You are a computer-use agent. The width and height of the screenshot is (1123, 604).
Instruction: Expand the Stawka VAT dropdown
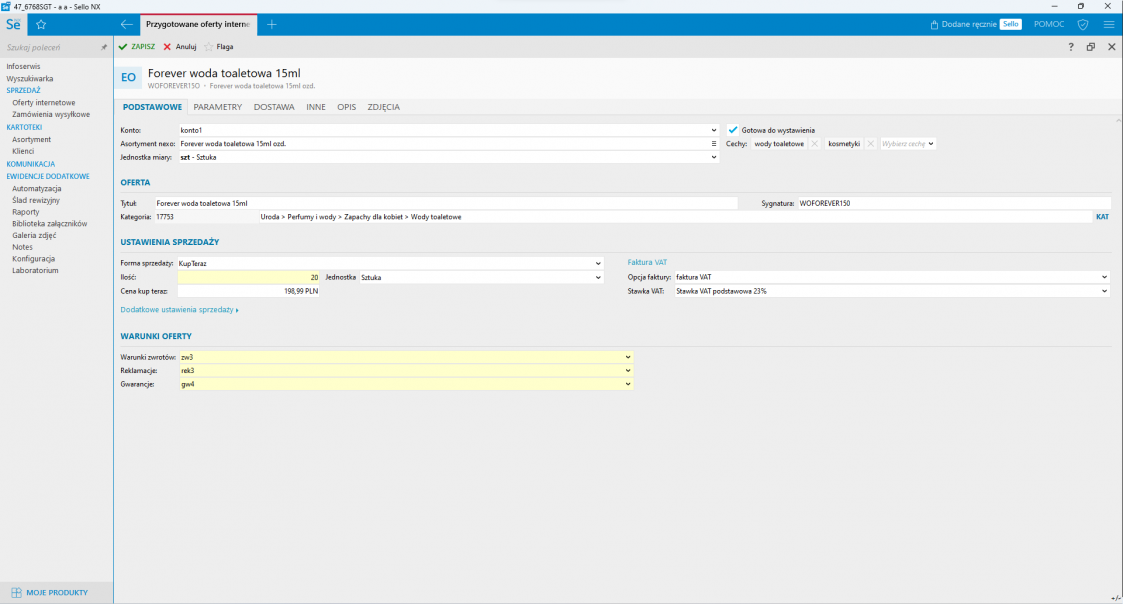1105,291
